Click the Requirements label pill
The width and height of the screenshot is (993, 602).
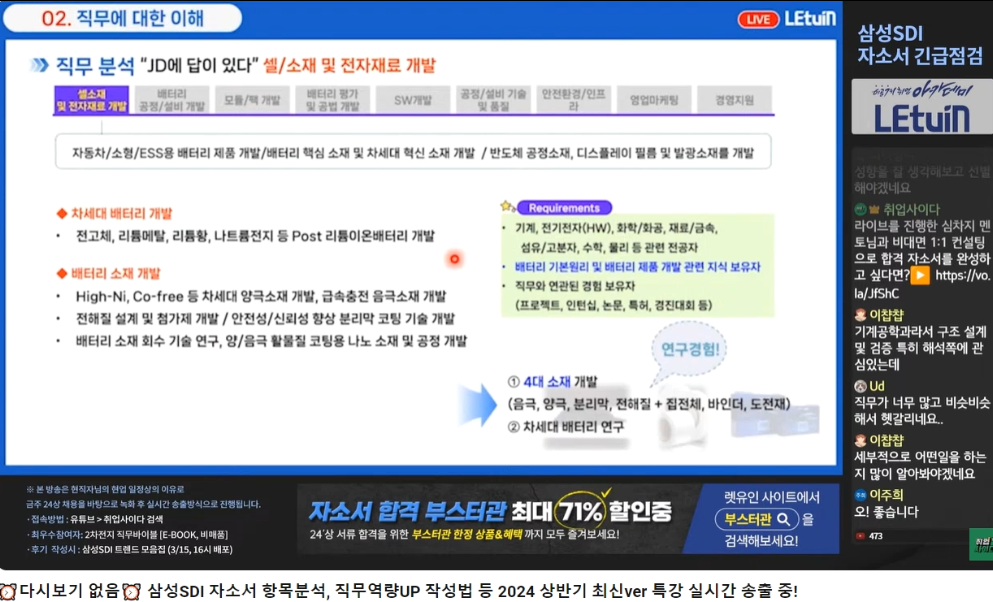(564, 208)
